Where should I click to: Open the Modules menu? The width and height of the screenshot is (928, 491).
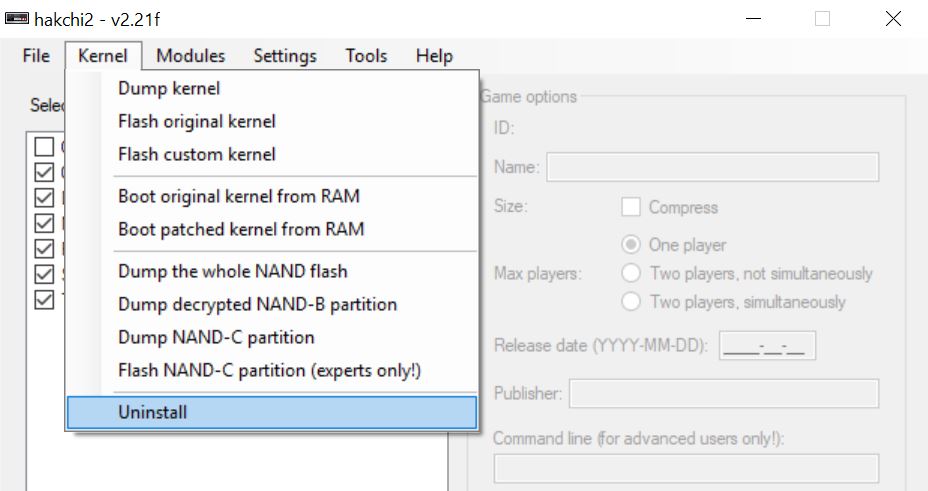(x=191, y=56)
